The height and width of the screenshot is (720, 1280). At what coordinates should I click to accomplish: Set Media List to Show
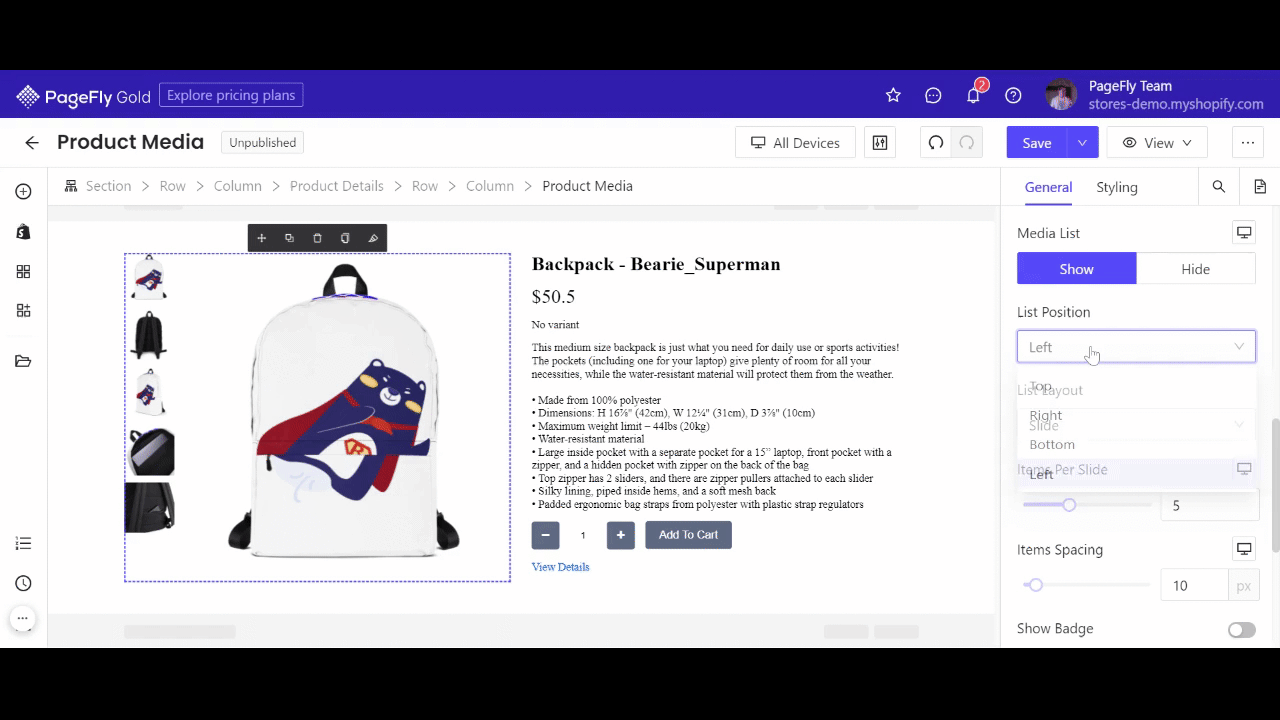[x=1077, y=268]
